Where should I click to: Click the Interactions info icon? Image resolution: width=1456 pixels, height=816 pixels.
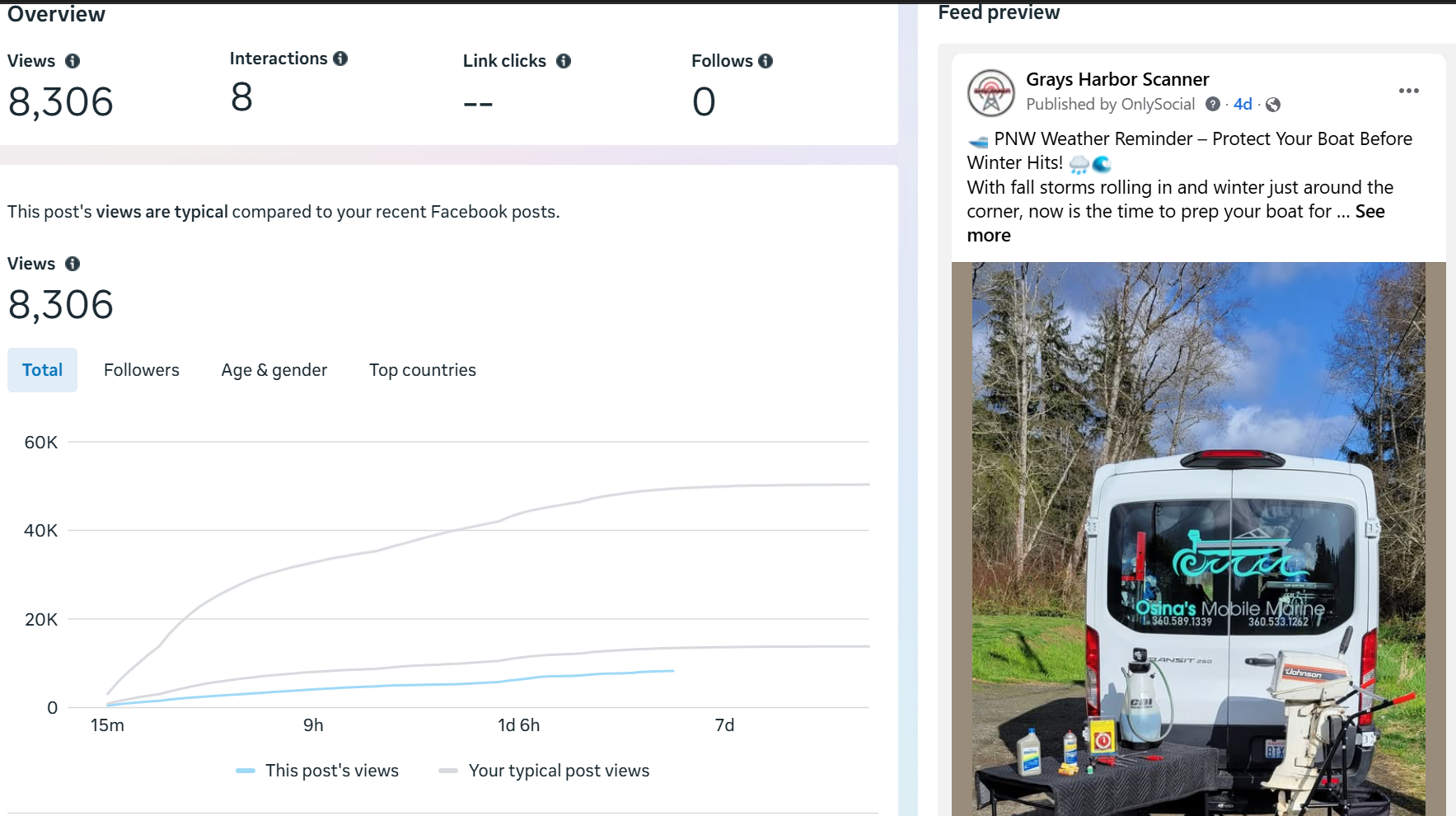[340, 59]
